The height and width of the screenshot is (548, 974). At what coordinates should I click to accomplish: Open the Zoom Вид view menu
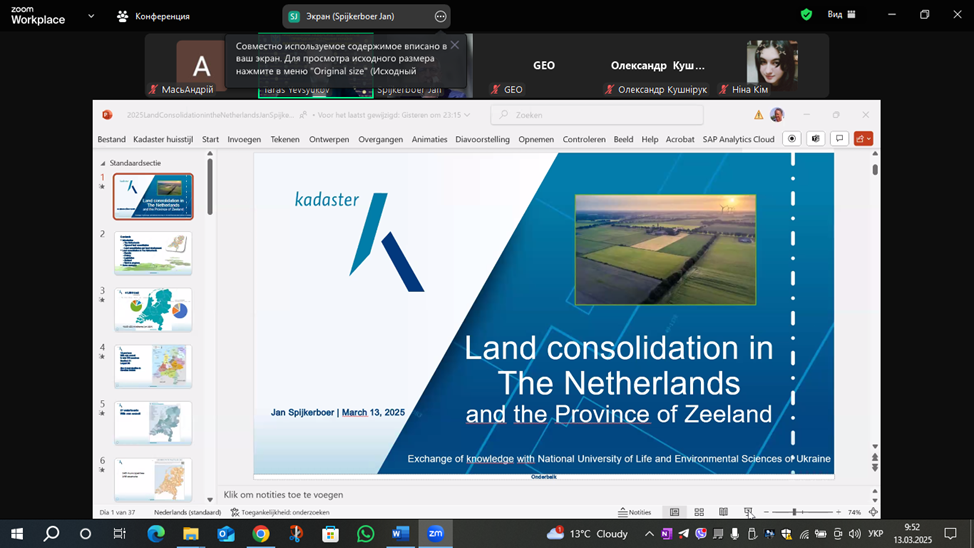pyautogui.click(x=841, y=14)
